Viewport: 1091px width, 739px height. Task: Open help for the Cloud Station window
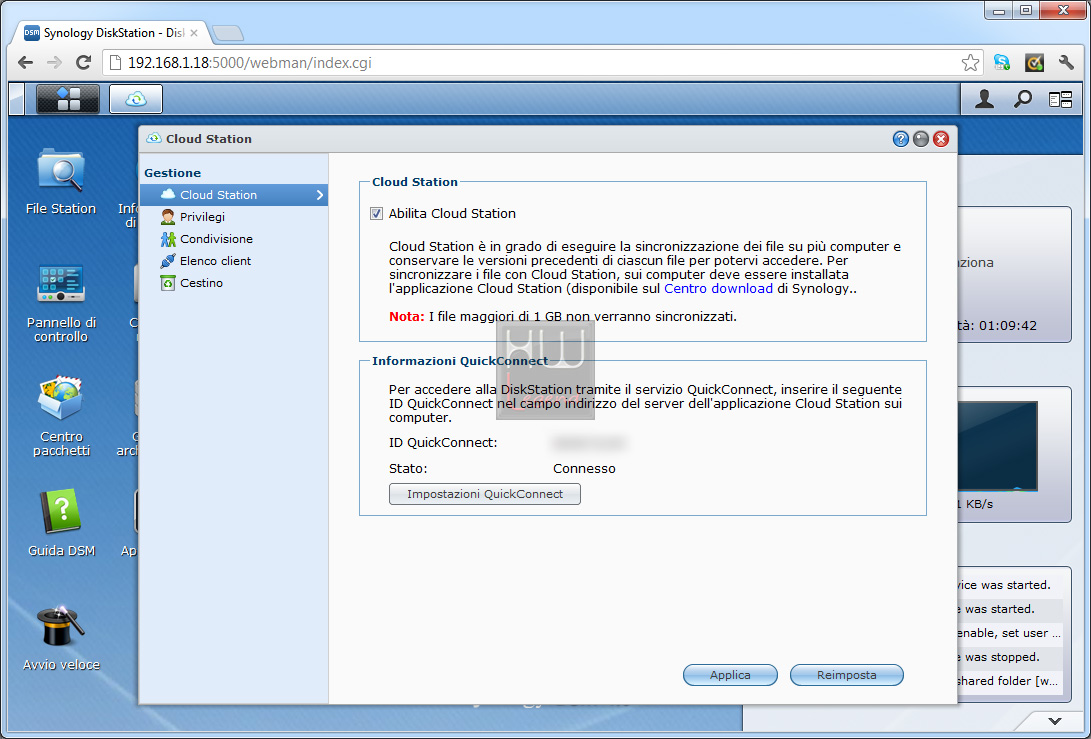click(900, 139)
